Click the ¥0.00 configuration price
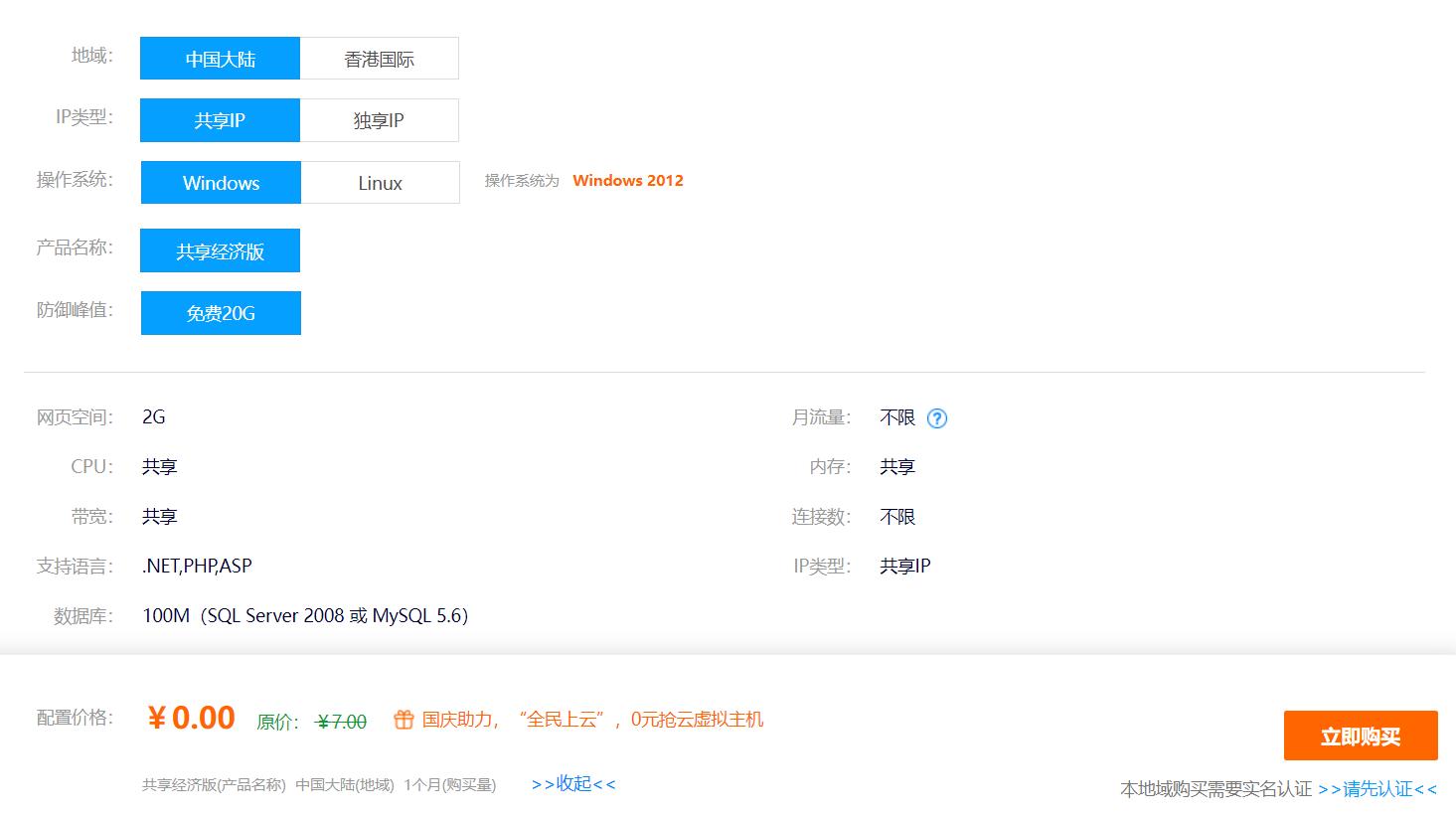 tap(191, 718)
